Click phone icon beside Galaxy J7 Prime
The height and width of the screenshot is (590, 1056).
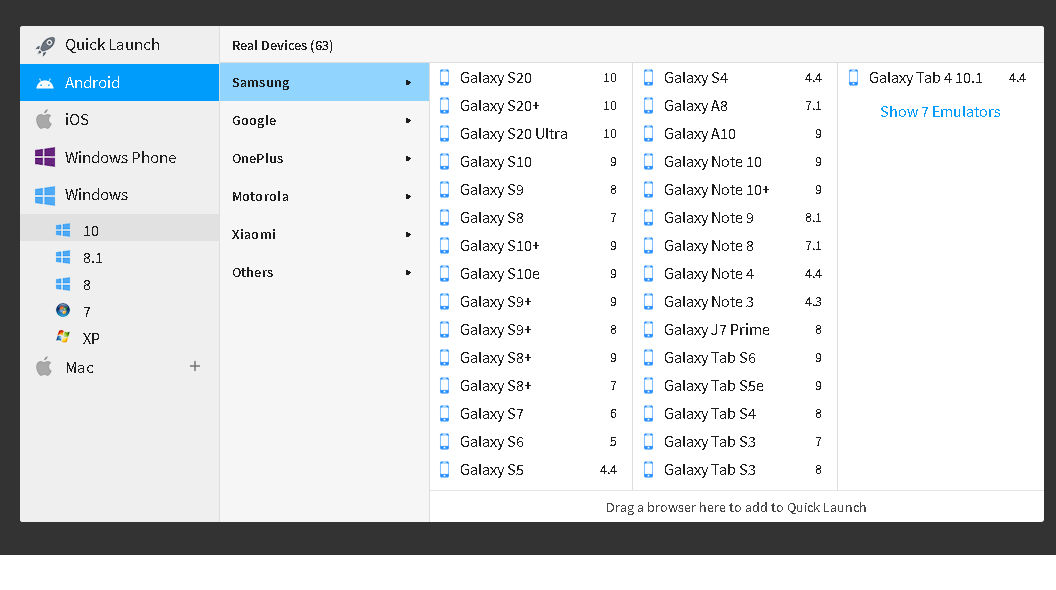[x=649, y=329]
